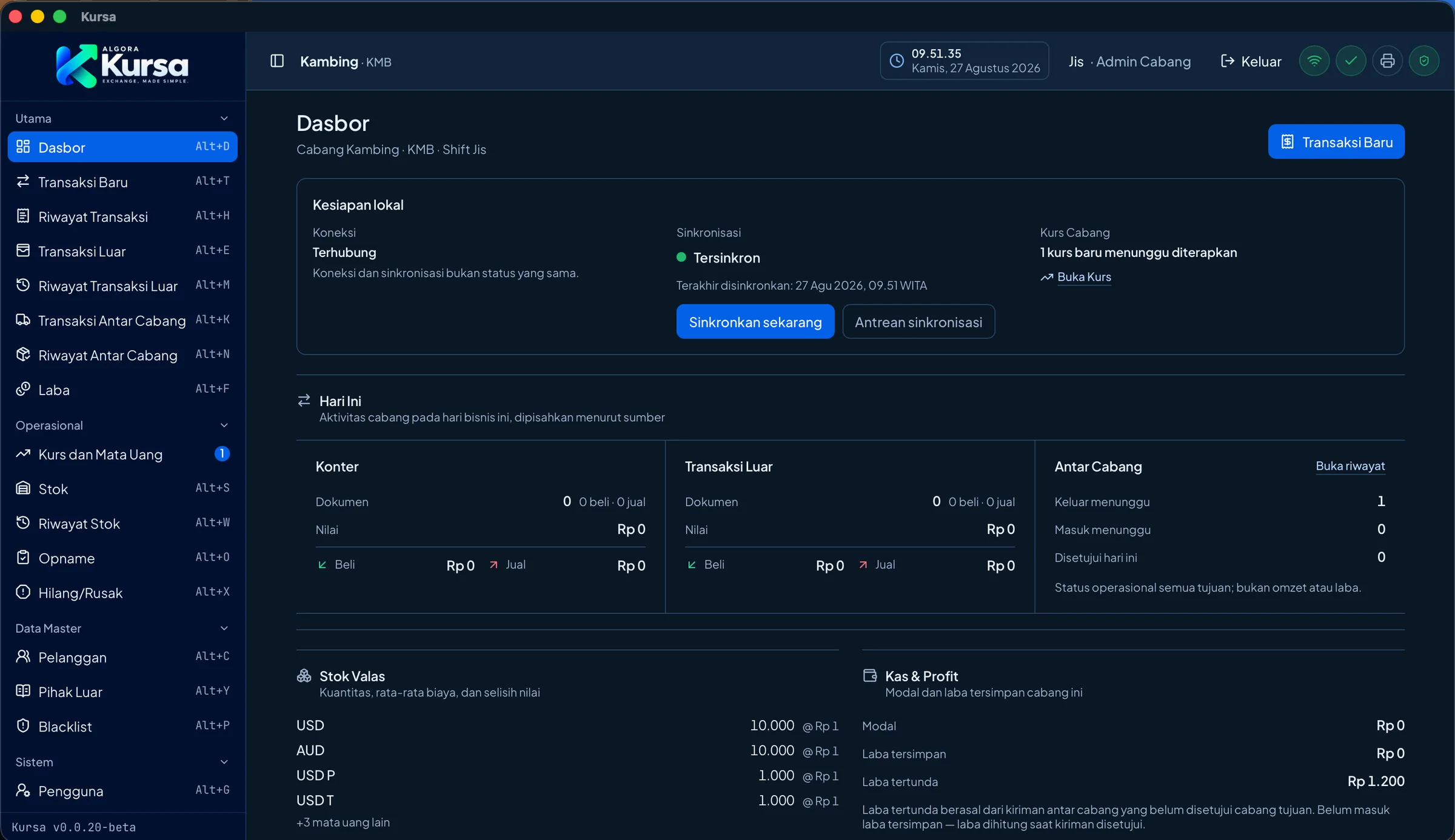The image size is (1455, 840).
Task: Click the Kambing KMB branch name
Action: tap(346, 61)
